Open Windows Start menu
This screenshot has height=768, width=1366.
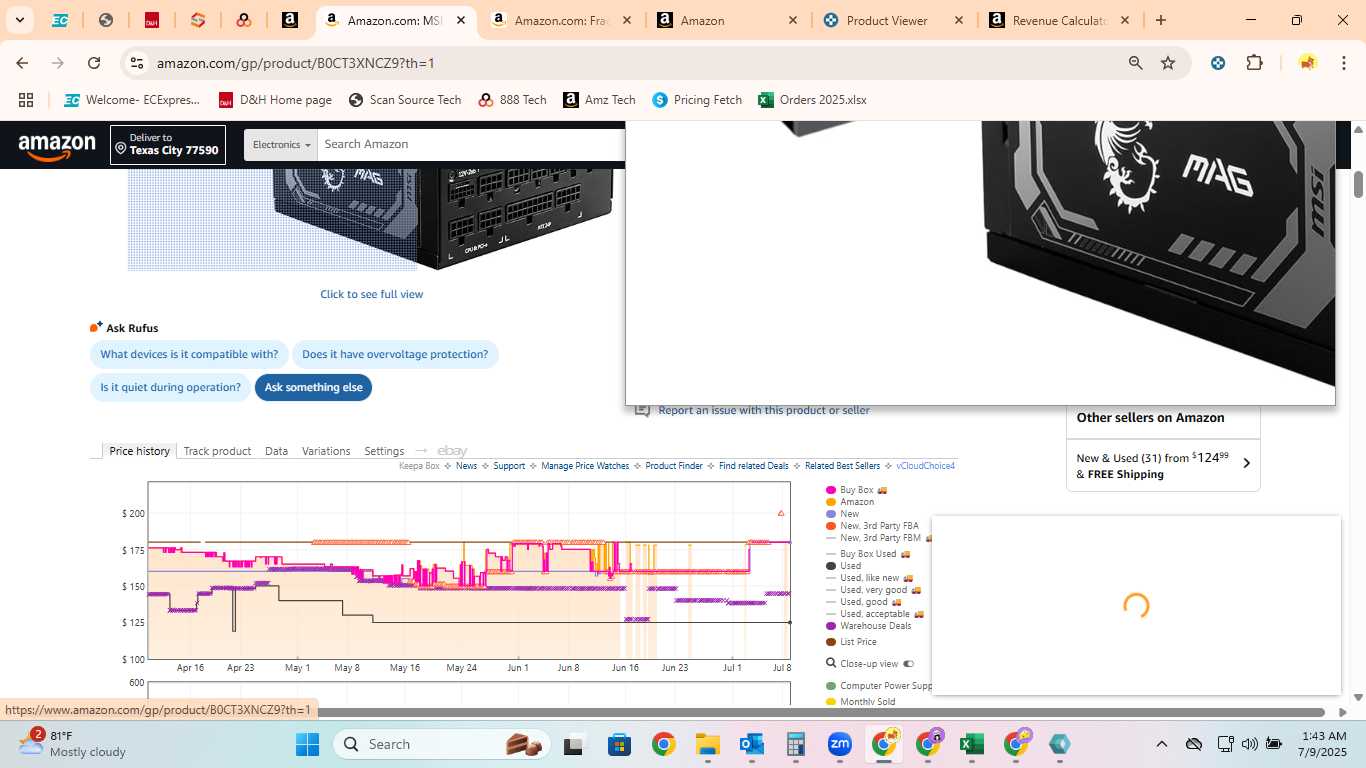[307, 744]
